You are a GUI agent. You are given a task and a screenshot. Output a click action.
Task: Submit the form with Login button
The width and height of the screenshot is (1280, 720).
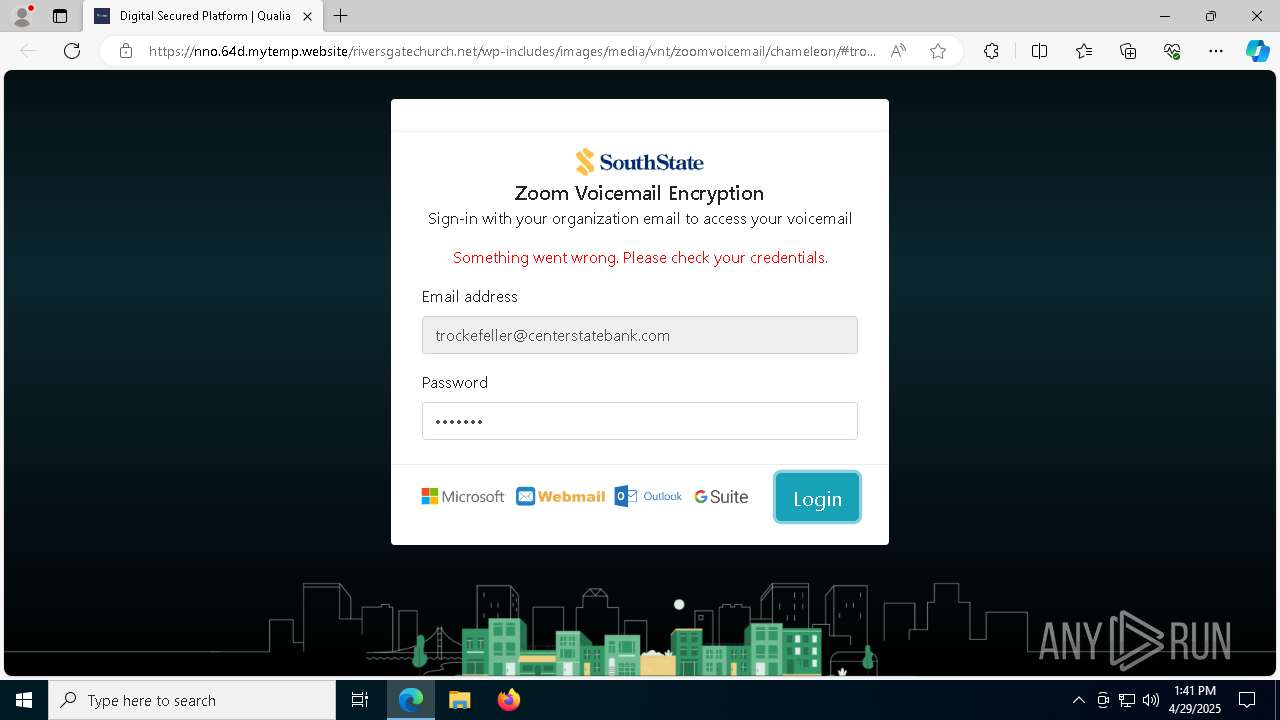point(817,498)
